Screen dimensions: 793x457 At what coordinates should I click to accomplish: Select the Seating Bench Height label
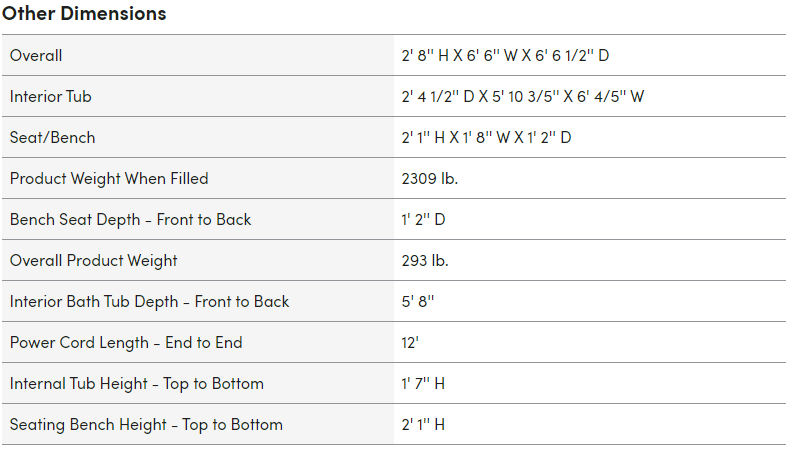click(146, 424)
